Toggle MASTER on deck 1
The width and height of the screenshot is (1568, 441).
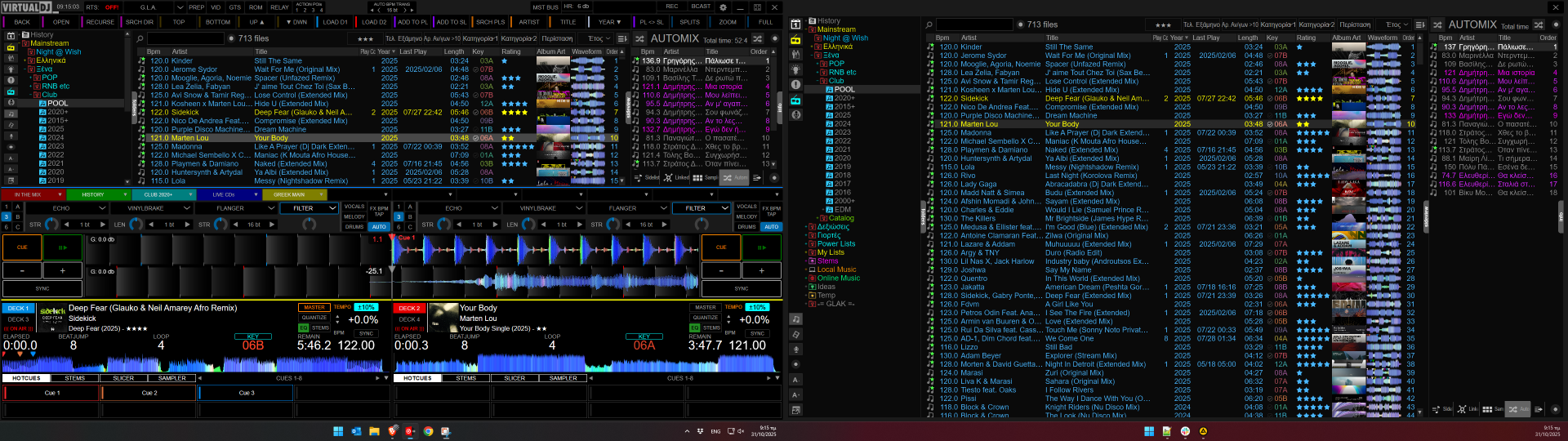tap(314, 308)
